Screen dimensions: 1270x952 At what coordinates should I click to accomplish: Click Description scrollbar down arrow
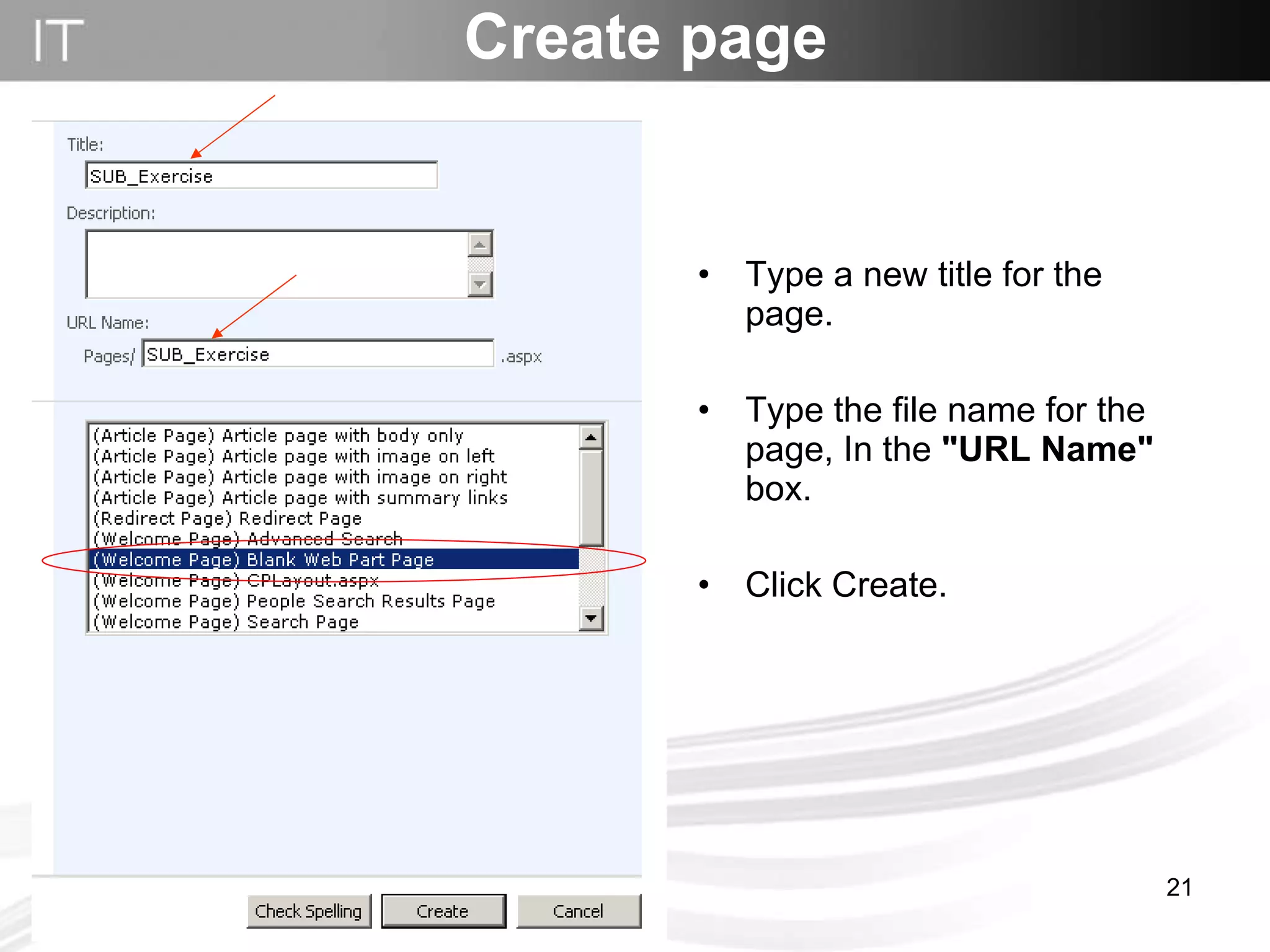pos(479,284)
